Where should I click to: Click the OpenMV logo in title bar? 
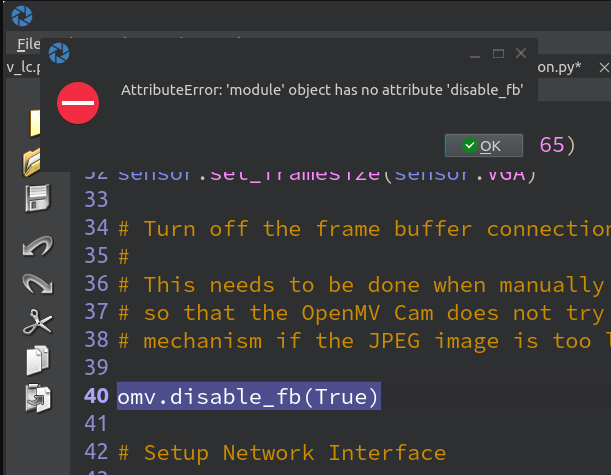click(x=22, y=15)
